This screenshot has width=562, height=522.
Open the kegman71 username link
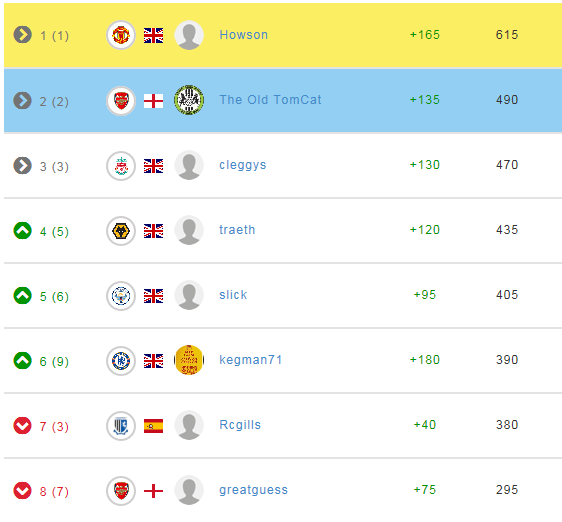(x=251, y=360)
